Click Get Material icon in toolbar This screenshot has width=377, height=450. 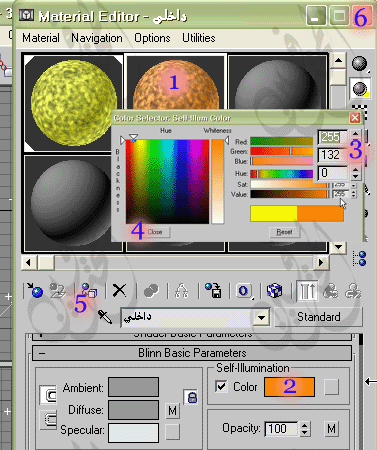35,290
